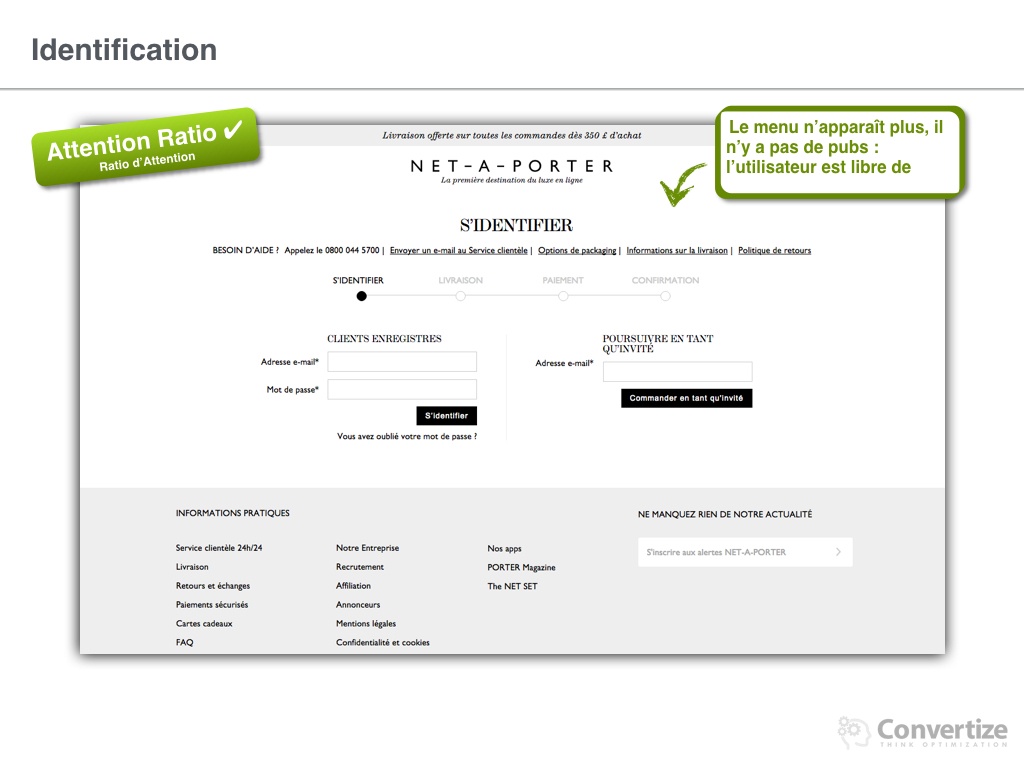Click 'Appelez le 0800 044 5700' text
This screenshot has width=1024, height=768.
click(332, 250)
